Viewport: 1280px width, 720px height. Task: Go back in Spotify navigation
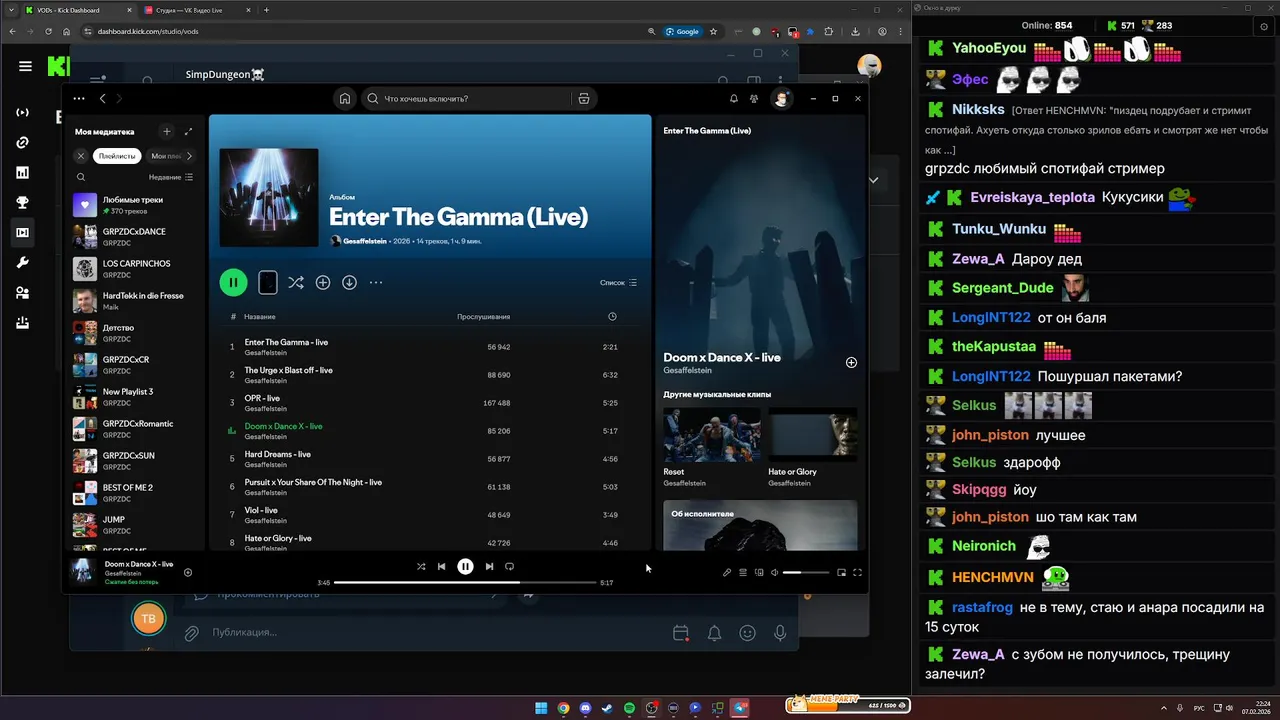[x=102, y=98]
